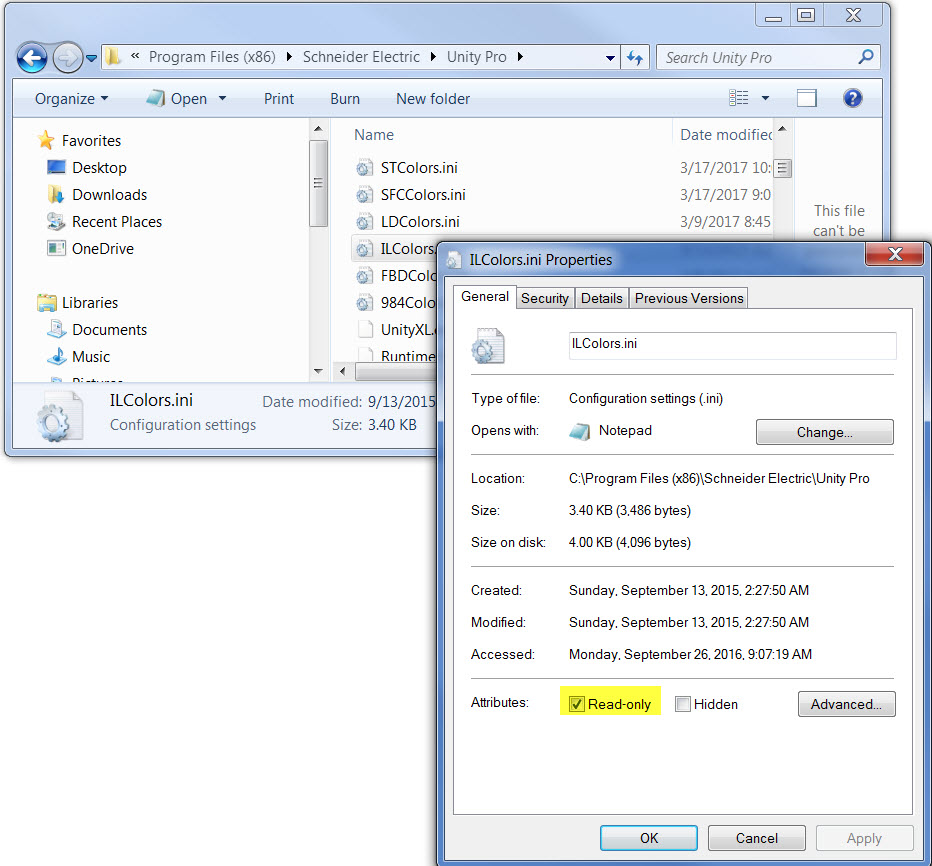Uncheck the Read-only checkbox
The height and width of the screenshot is (866, 932).
coord(576,704)
